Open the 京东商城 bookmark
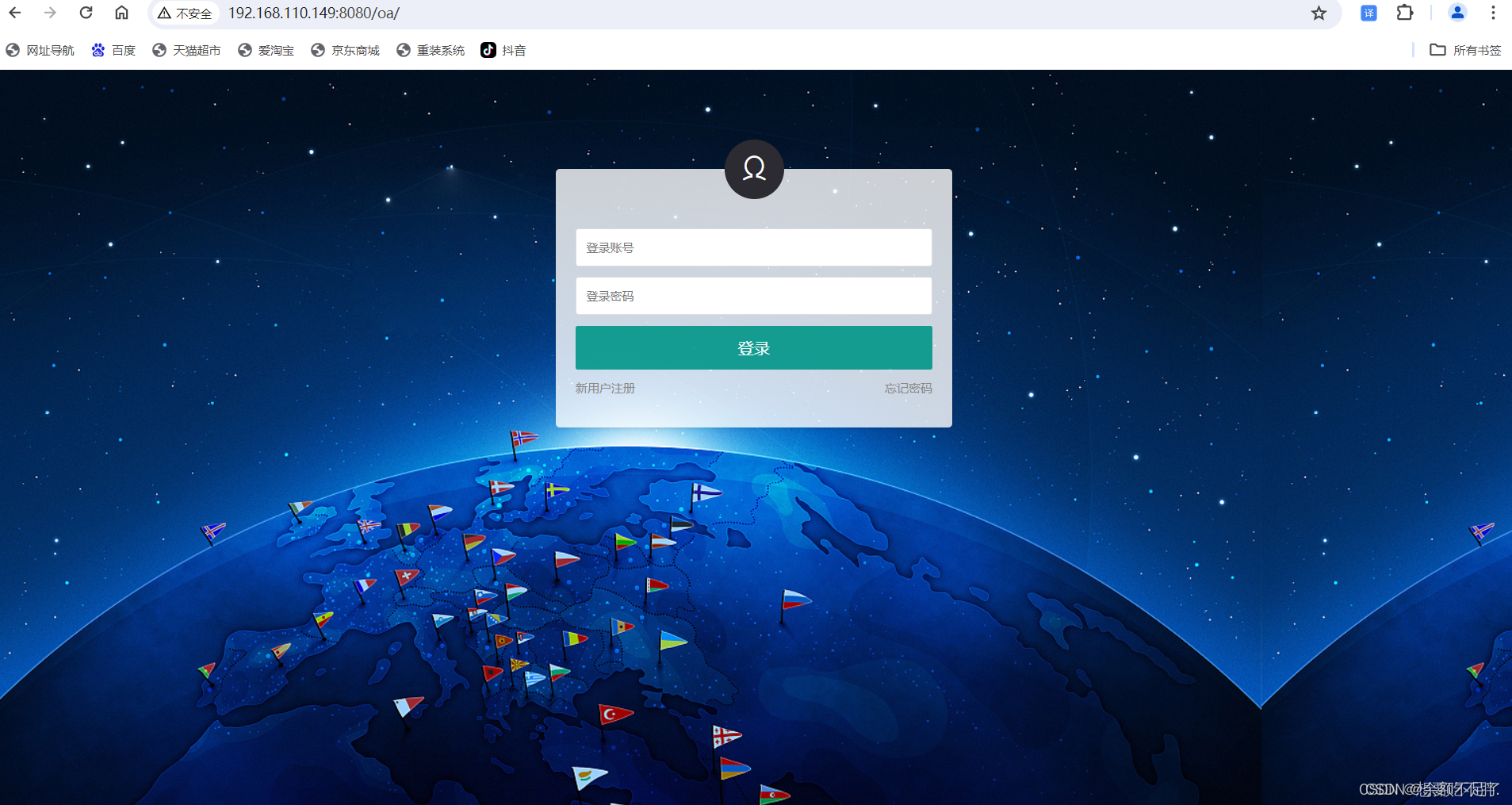 point(345,50)
